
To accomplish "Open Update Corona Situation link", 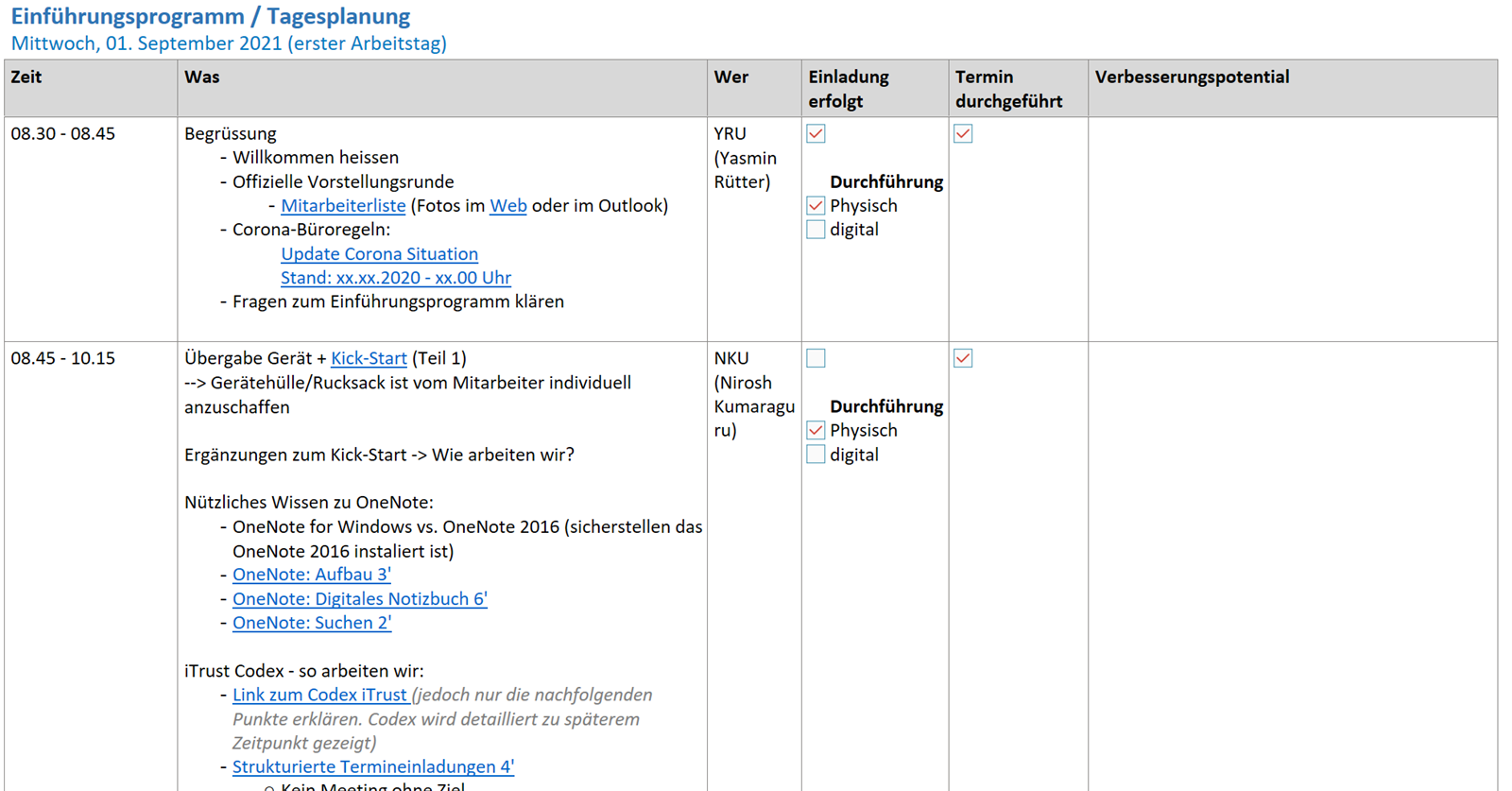I will 379,254.
